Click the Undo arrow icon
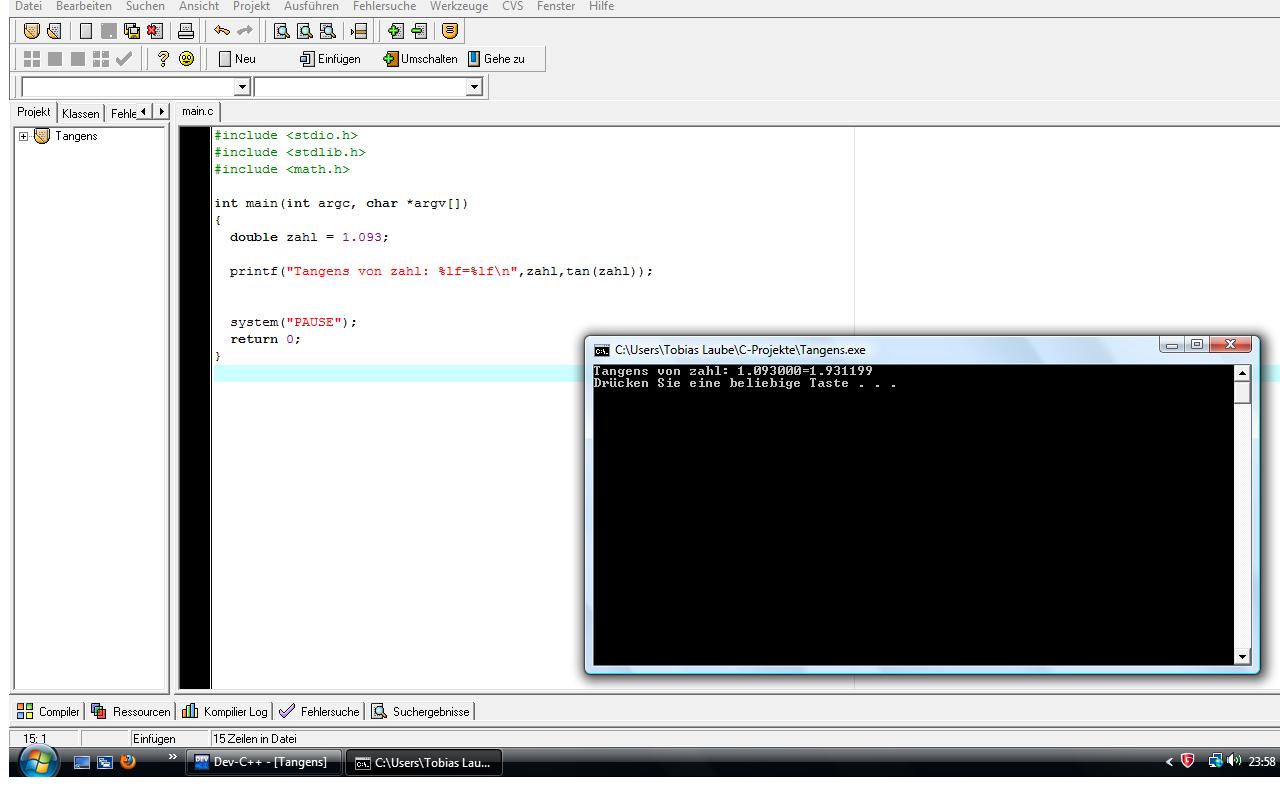 tap(222, 31)
